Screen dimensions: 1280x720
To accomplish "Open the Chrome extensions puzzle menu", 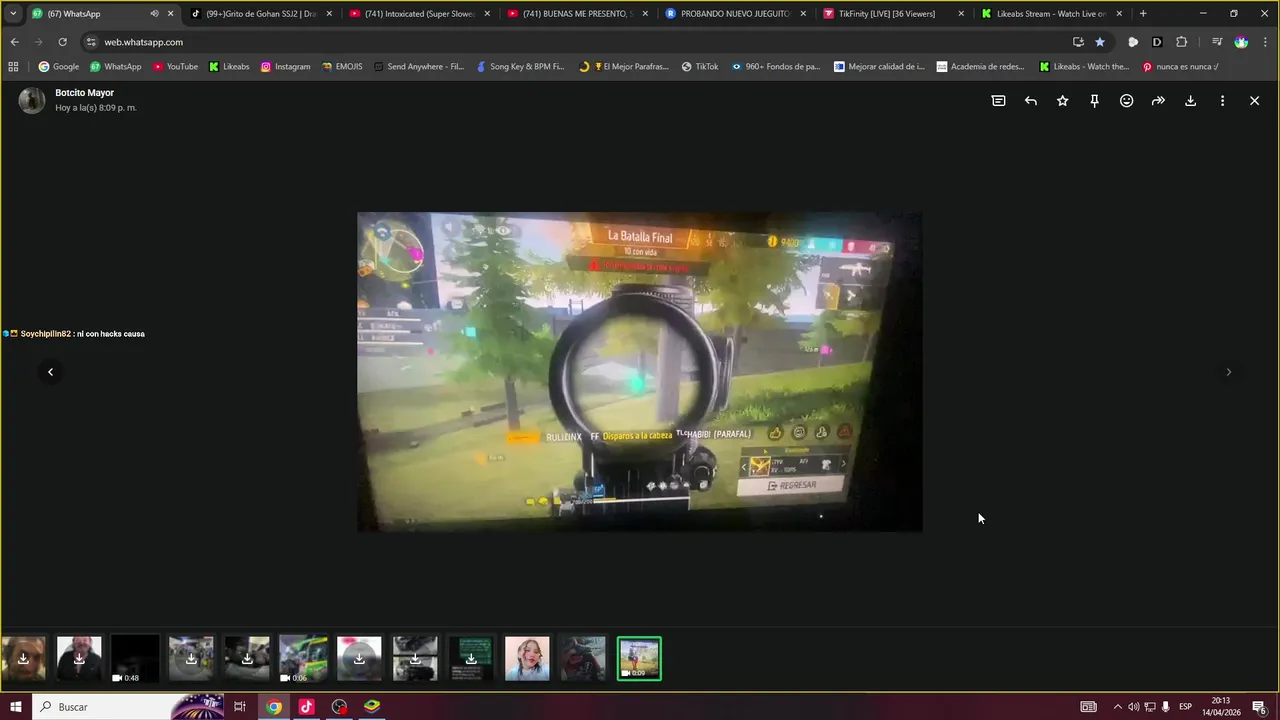I will click(1182, 42).
